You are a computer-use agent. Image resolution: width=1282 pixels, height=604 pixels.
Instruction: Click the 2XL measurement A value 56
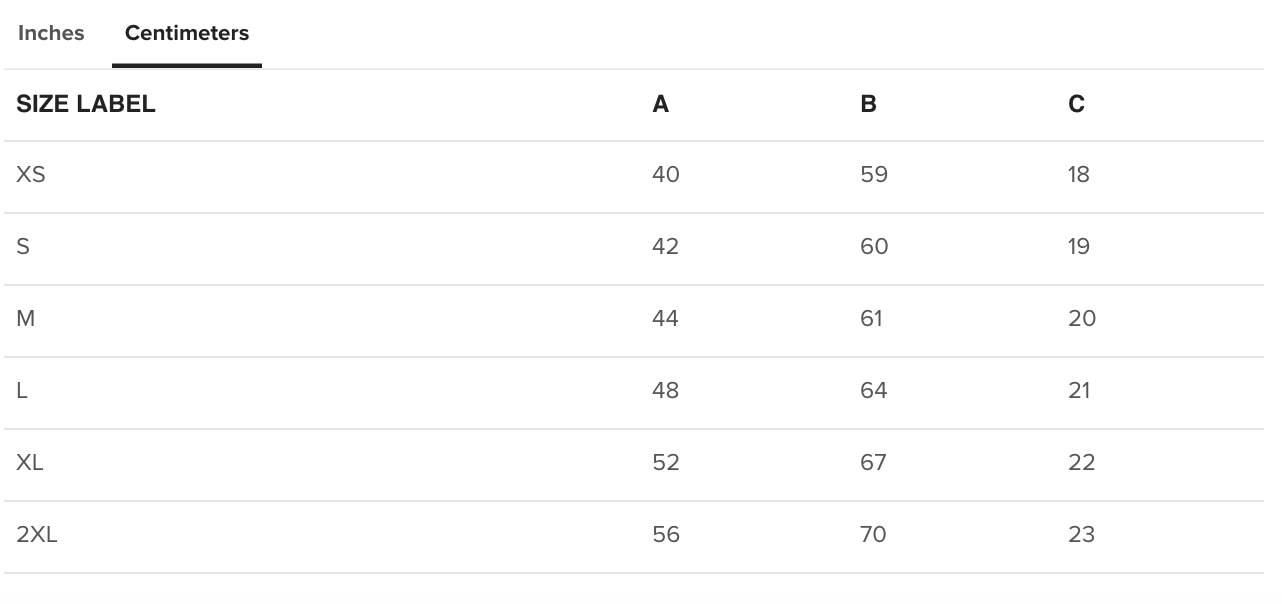tap(665, 535)
